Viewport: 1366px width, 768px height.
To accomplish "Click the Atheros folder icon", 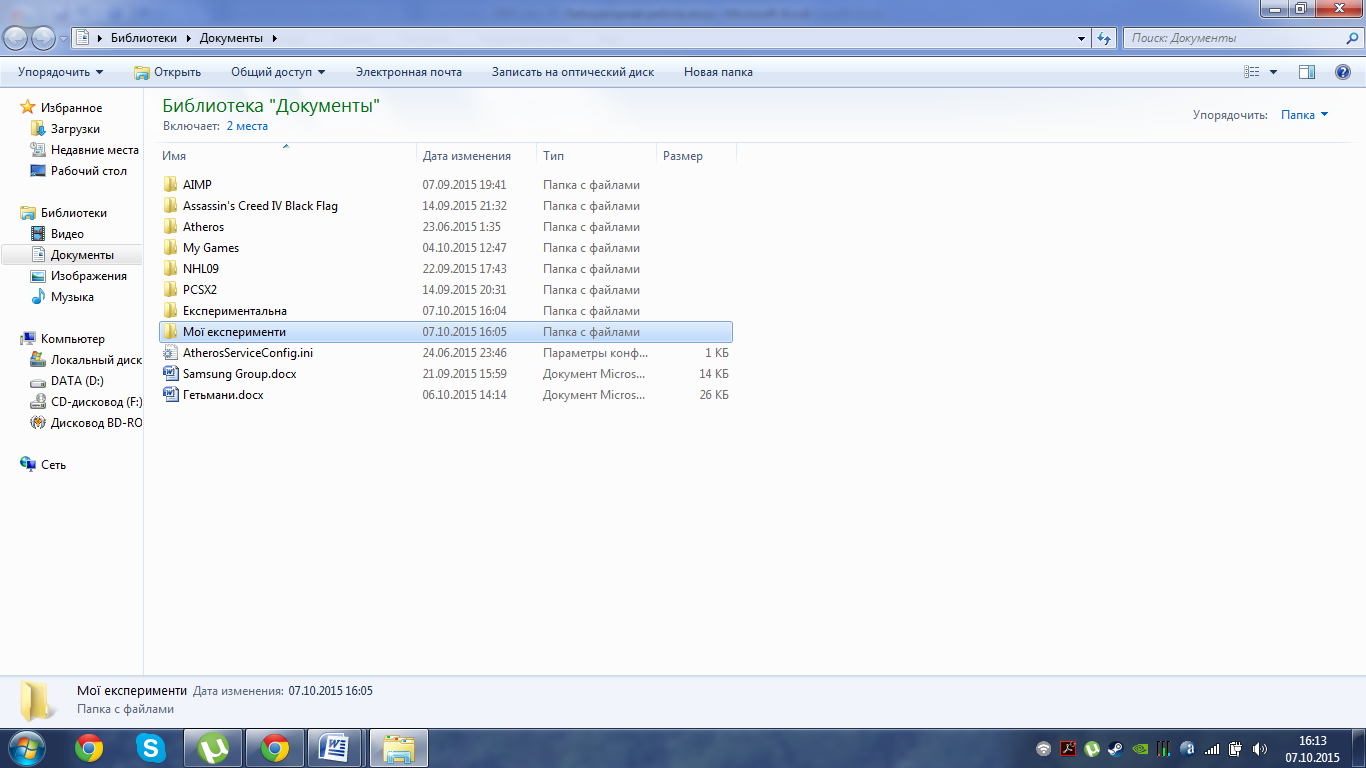I will point(170,227).
